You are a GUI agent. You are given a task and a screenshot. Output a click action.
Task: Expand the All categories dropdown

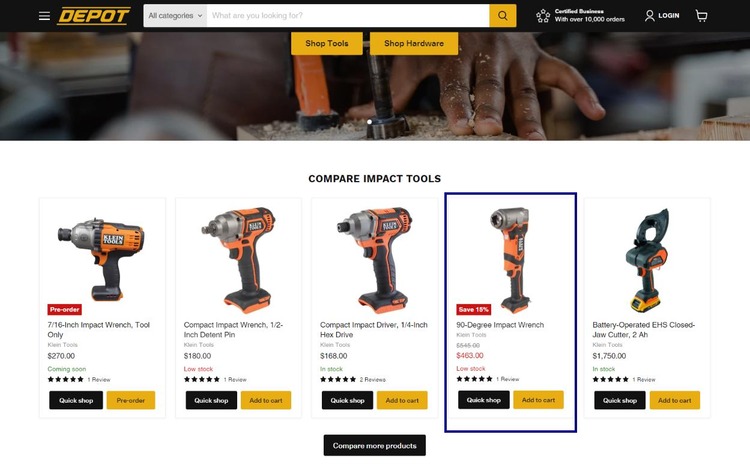175,16
